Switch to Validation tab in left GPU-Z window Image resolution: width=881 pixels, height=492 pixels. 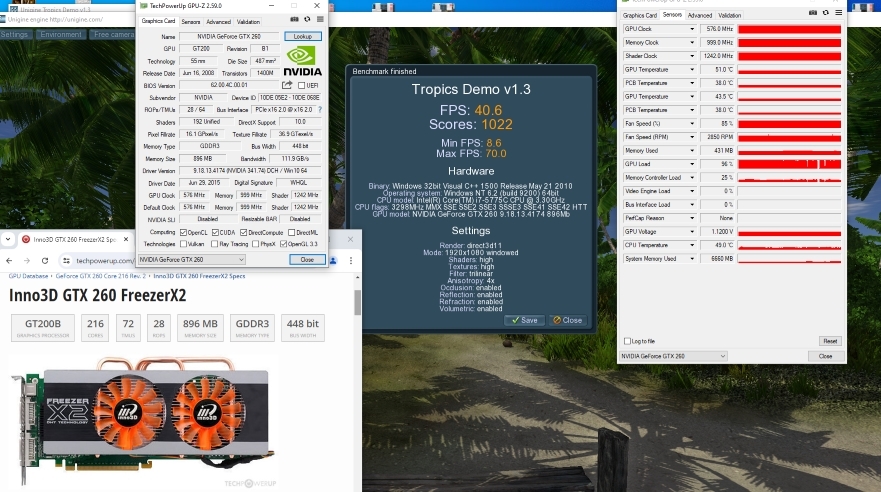coord(248,21)
